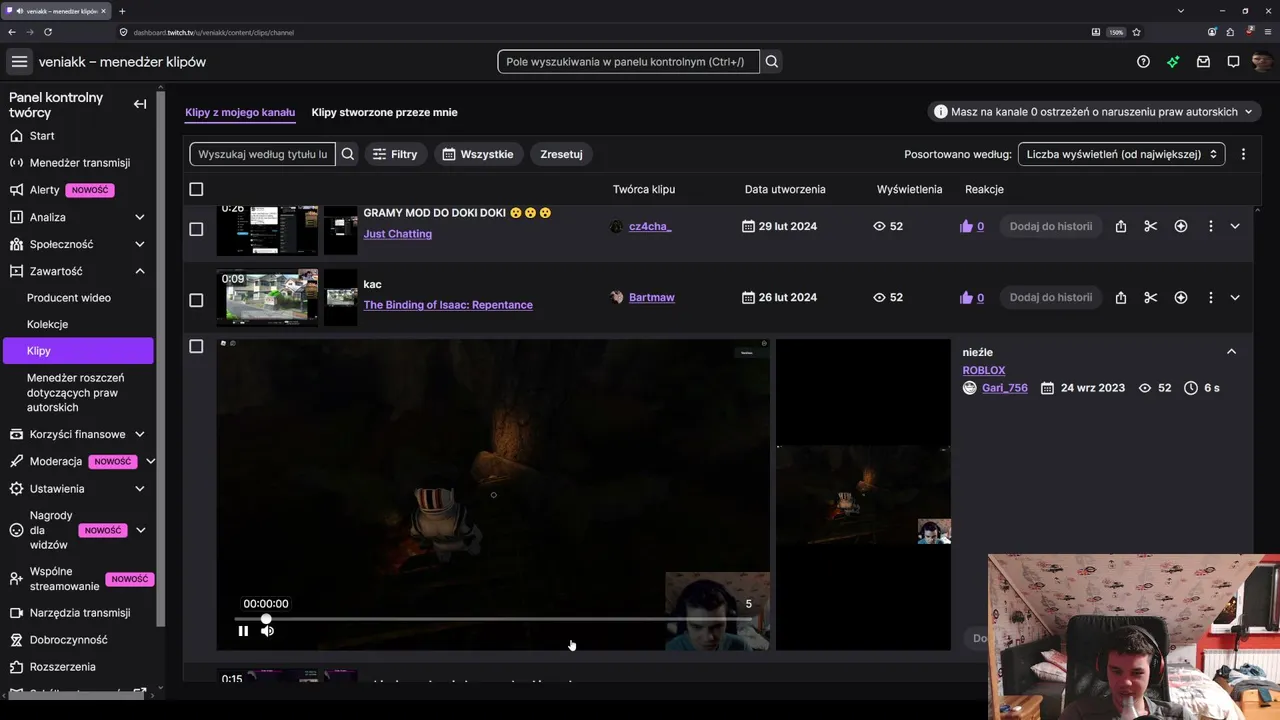Open the mail inbox icon
The width and height of the screenshot is (1280, 720).
[x=1203, y=62]
